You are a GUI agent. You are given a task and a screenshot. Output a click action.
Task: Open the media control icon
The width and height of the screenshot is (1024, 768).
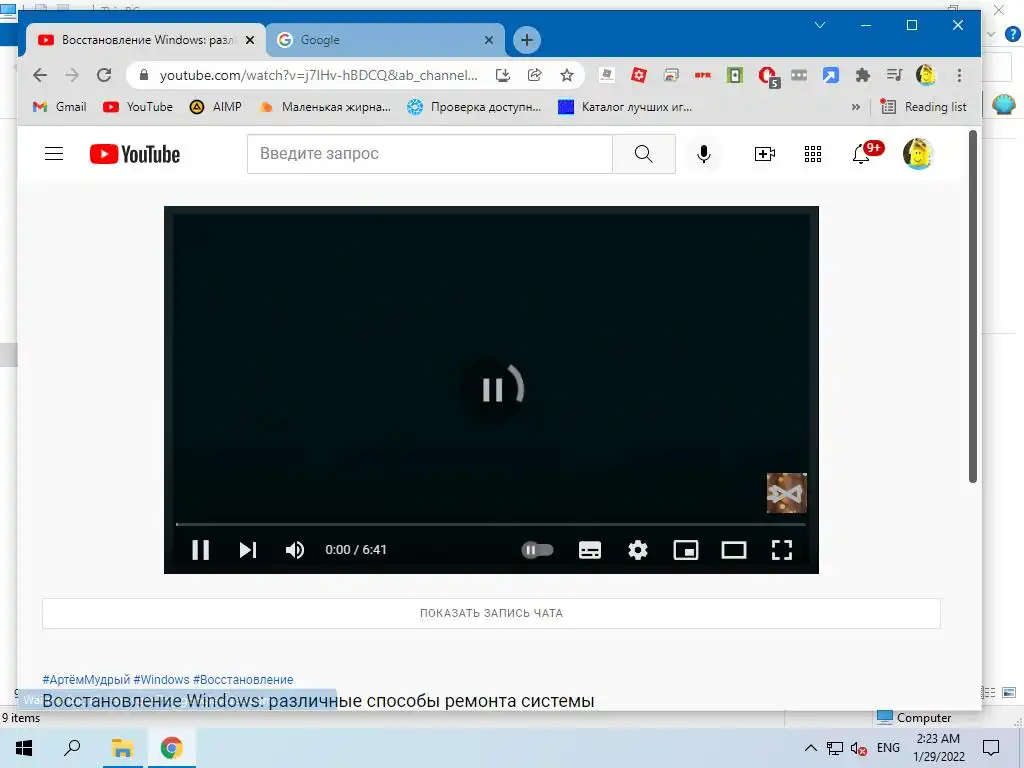click(894, 75)
